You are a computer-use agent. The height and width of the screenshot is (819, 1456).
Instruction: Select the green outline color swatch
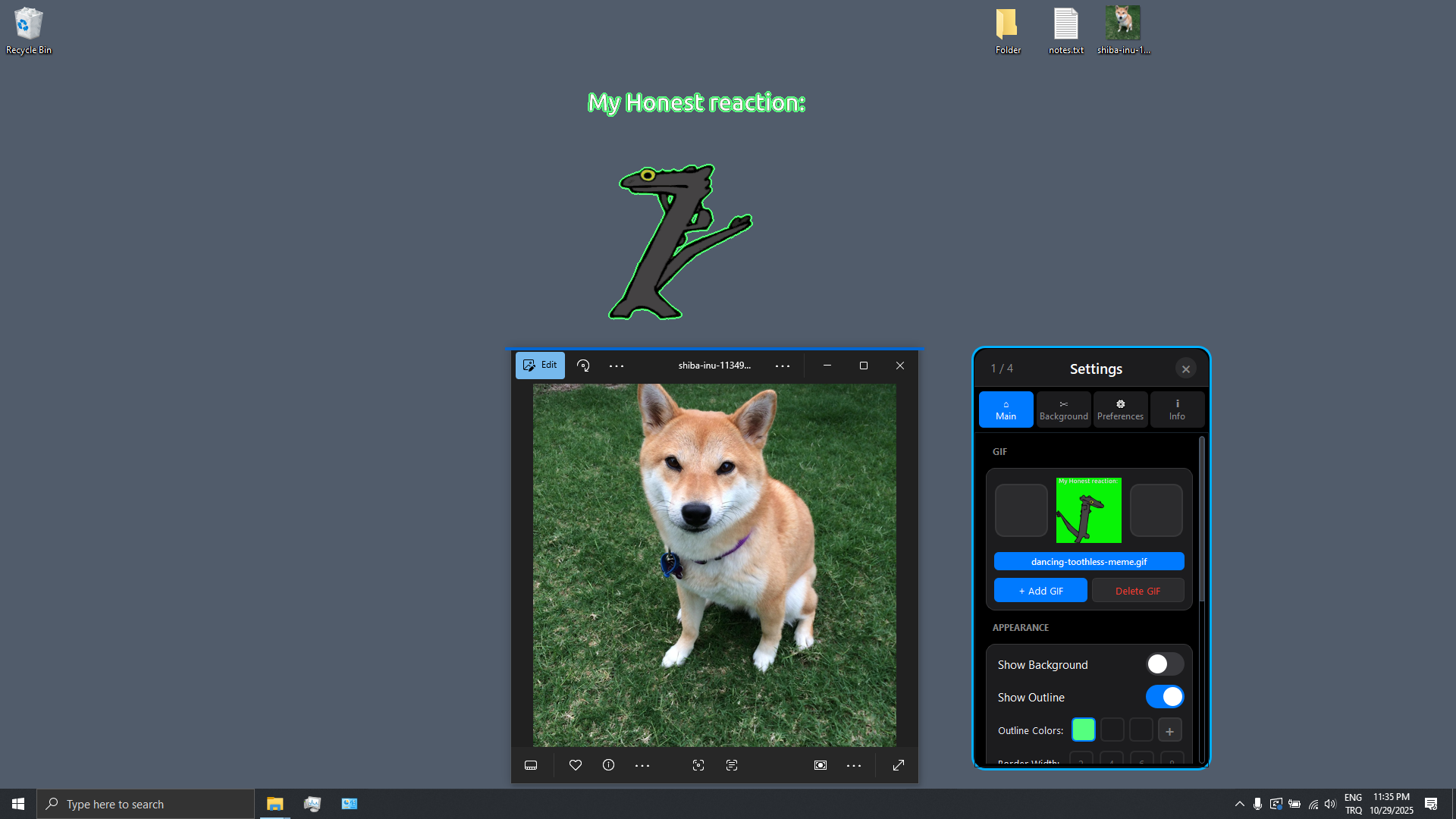click(1083, 730)
